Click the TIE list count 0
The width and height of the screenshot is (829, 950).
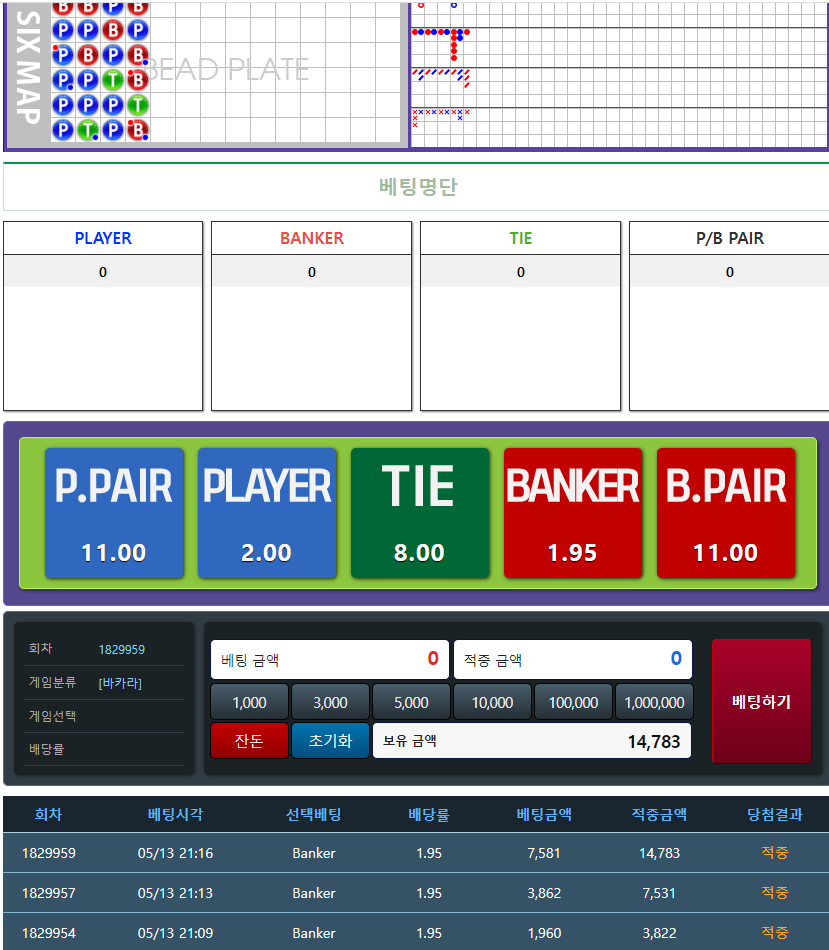521,272
